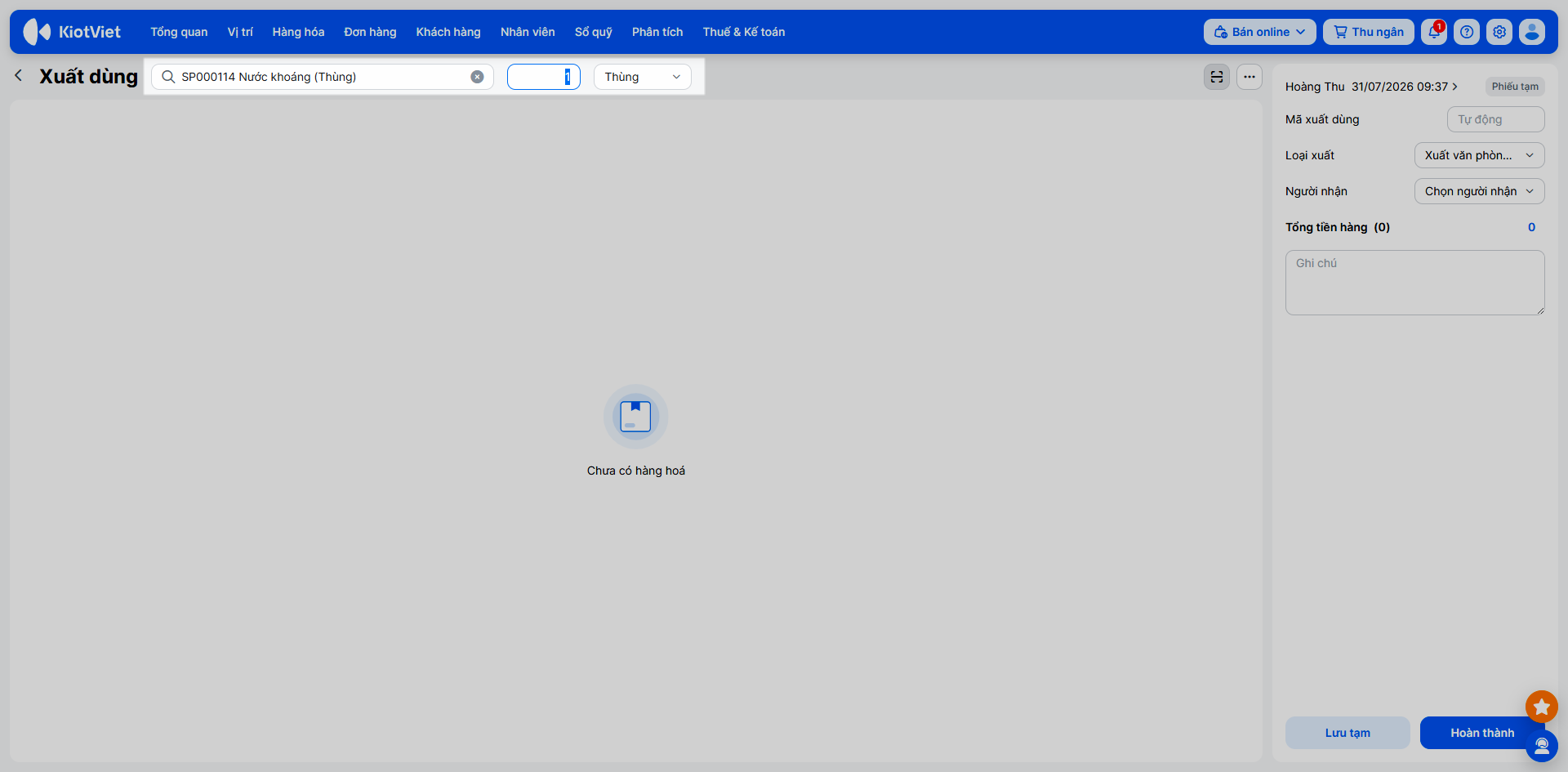
Task: Open the Tổng quan menu
Action: pyautogui.click(x=179, y=32)
